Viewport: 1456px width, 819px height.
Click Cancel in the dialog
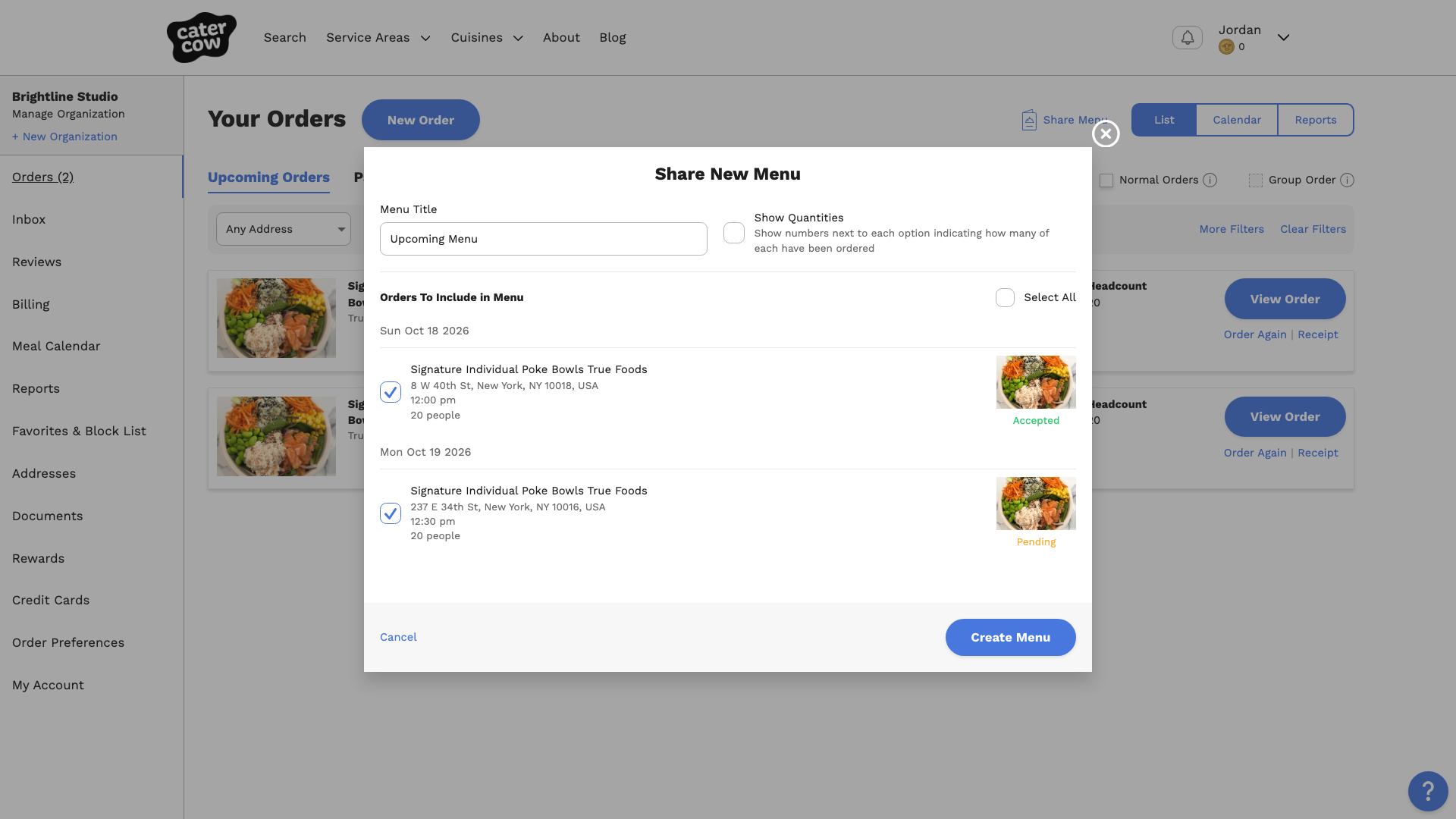pyautogui.click(x=398, y=638)
